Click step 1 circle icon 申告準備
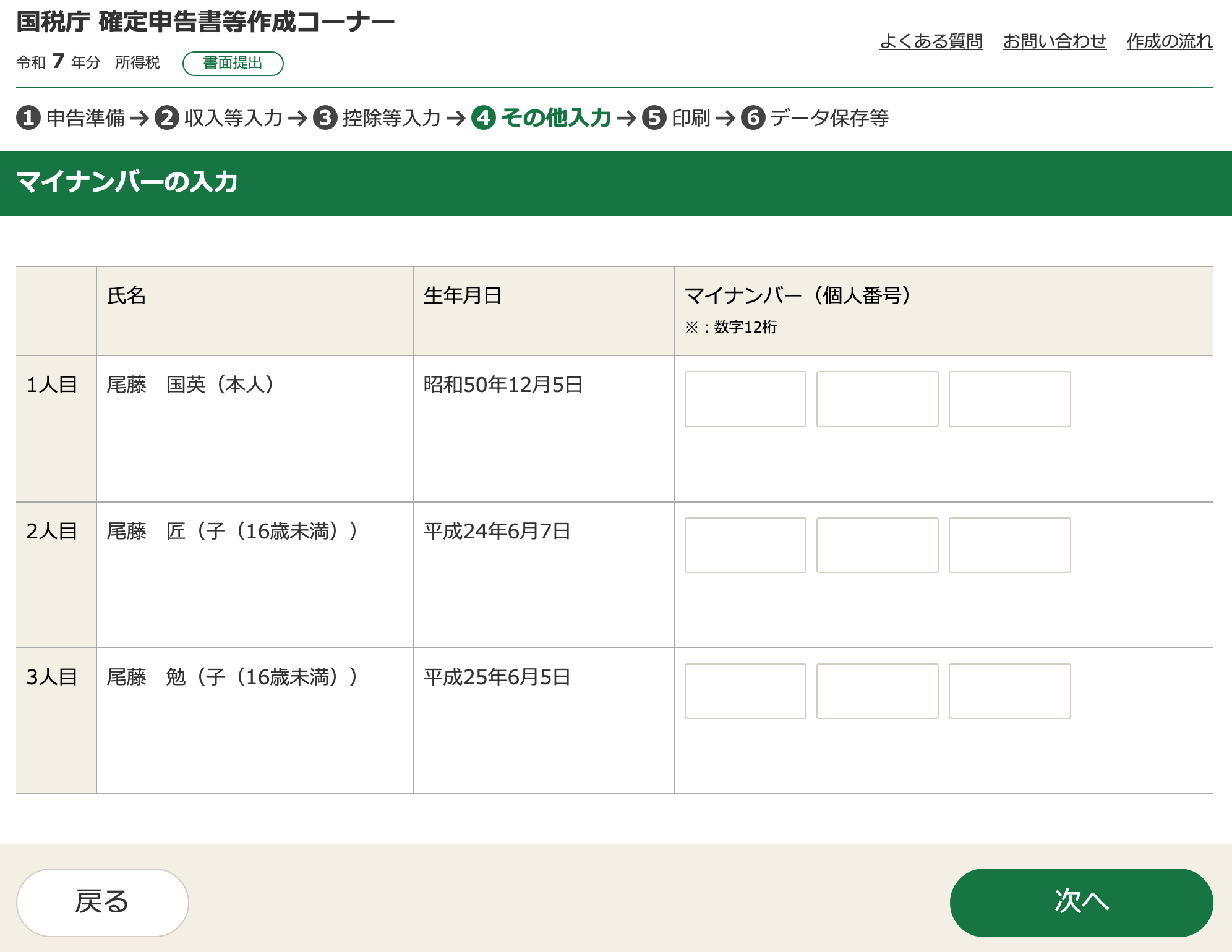Viewport: 1232px width, 952px height. [28, 117]
